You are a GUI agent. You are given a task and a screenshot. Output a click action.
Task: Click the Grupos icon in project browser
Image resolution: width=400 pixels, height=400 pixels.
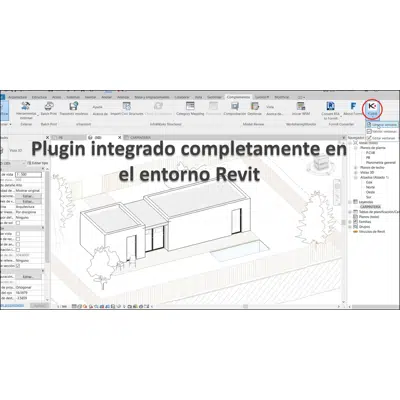[355, 227]
